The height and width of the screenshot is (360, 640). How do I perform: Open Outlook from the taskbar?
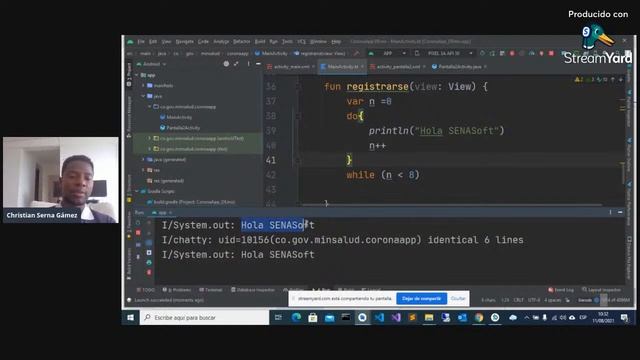tap(462, 317)
